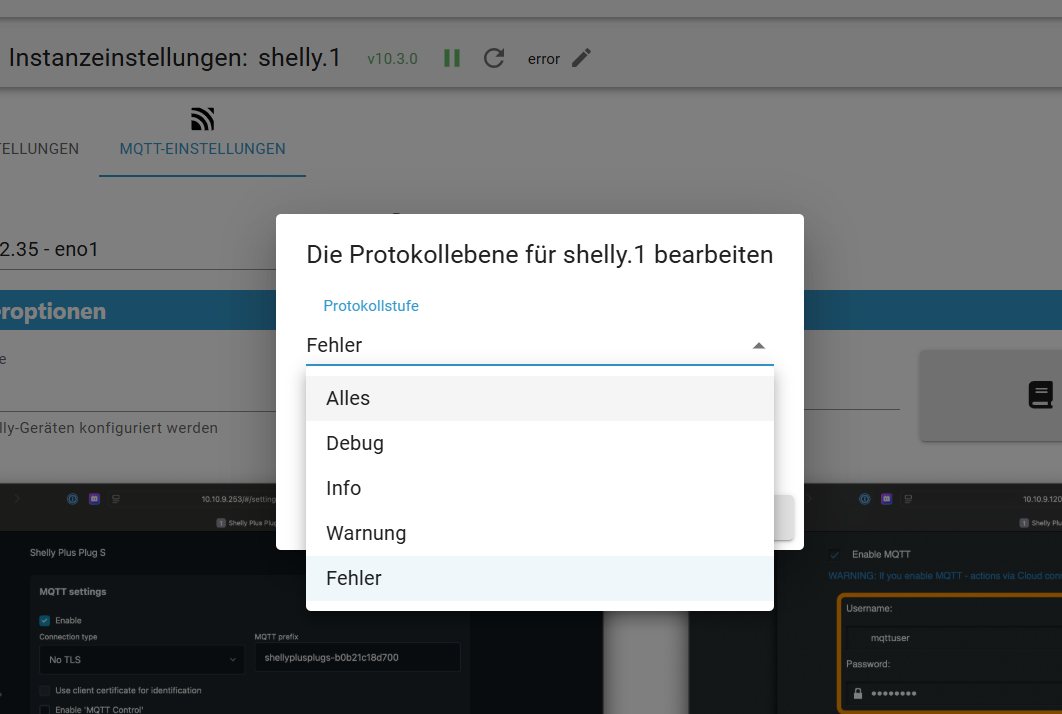1062x714 pixels.
Task: Tick the Enable checkbox under MQTT settings
Action: pyautogui.click(x=45, y=620)
